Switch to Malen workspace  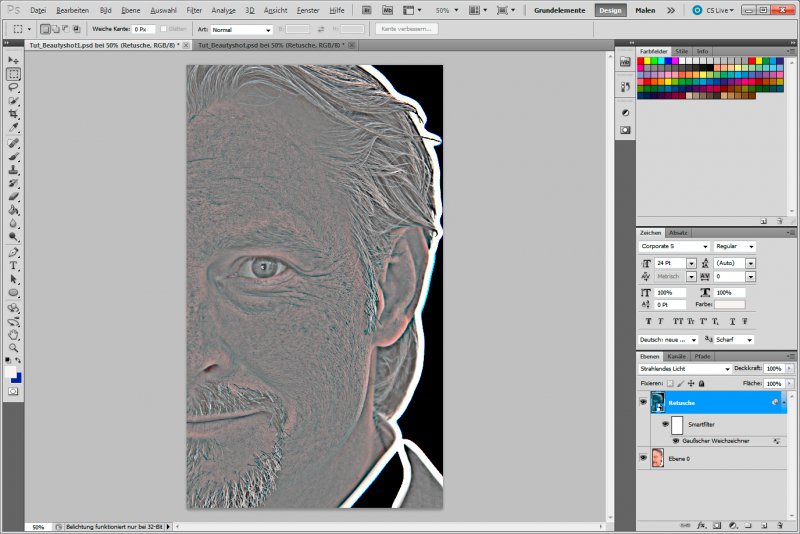tap(645, 10)
